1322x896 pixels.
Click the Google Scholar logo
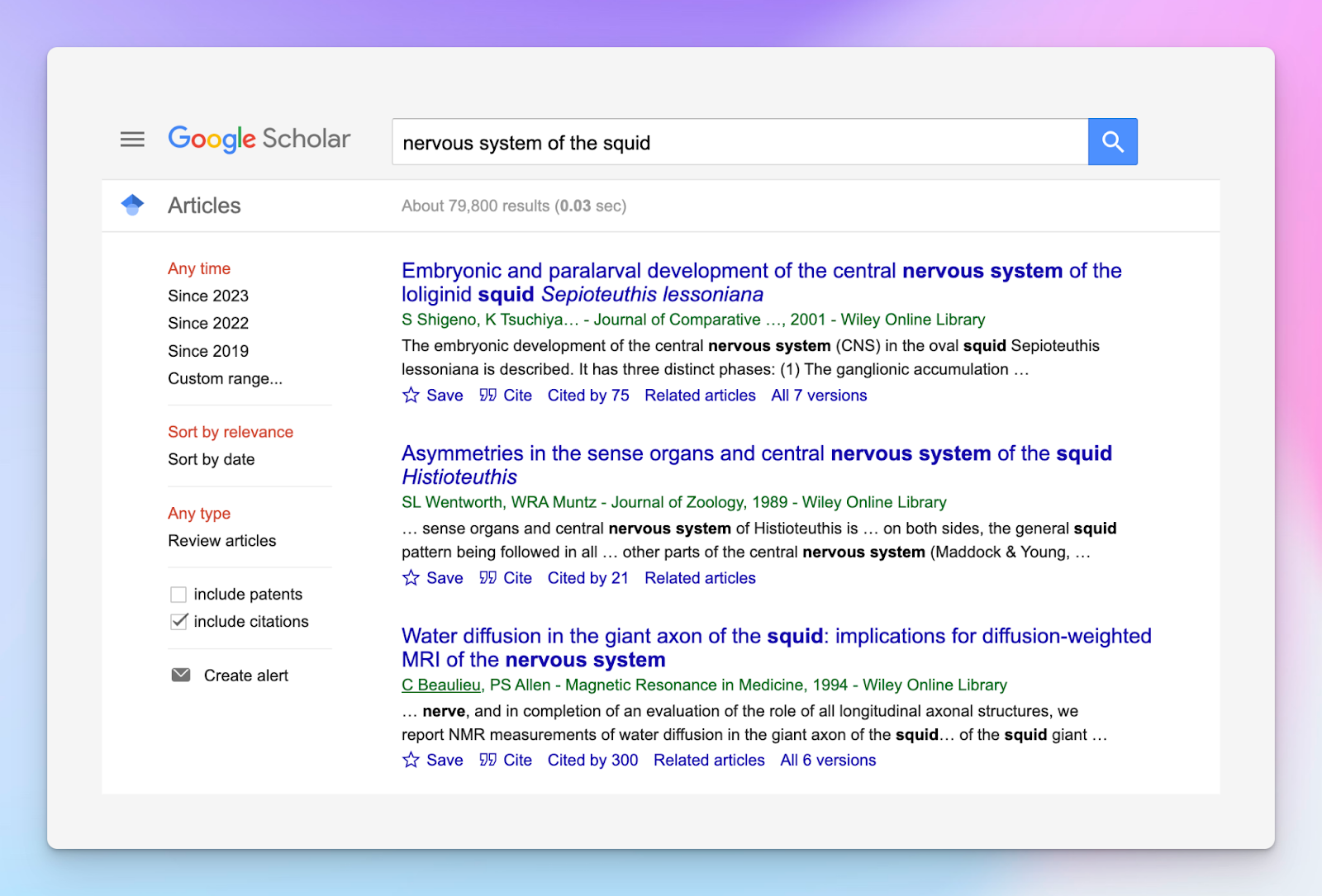[x=259, y=139]
